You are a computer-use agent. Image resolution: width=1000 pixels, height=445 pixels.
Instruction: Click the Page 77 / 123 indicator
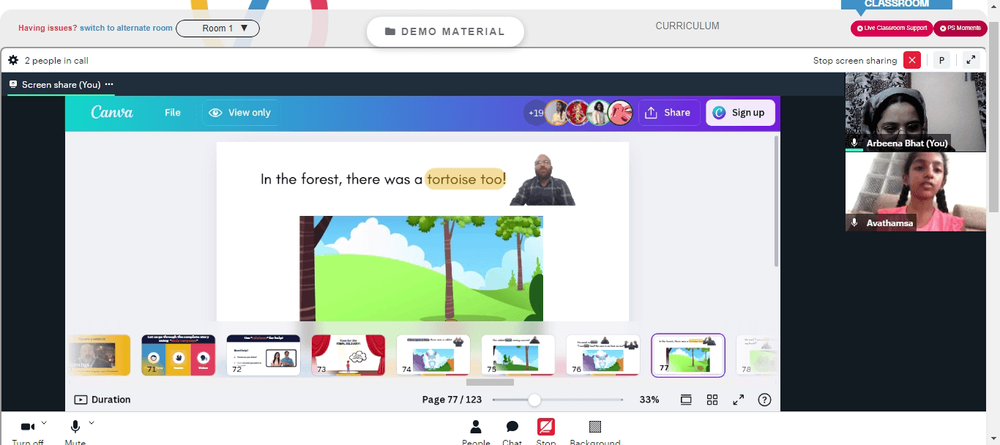click(x=452, y=400)
